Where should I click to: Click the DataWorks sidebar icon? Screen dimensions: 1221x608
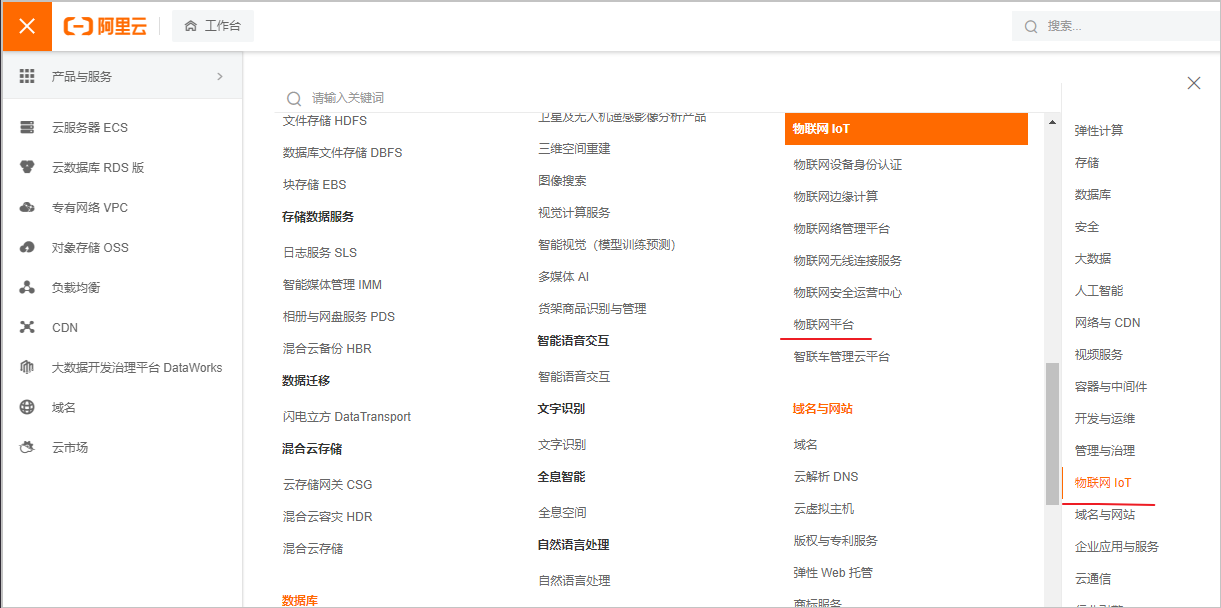point(28,367)
